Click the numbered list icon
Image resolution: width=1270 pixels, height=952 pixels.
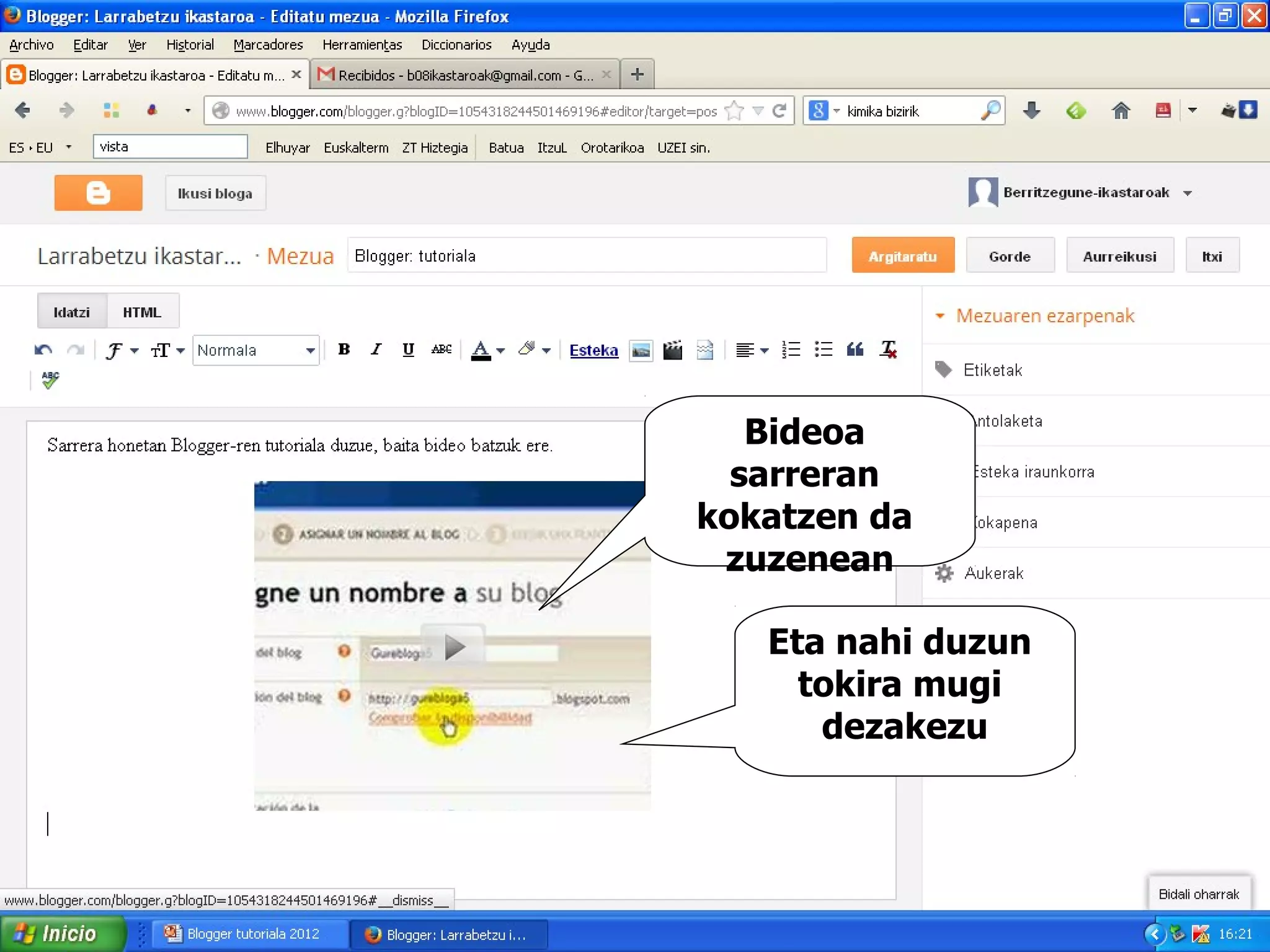791,350
